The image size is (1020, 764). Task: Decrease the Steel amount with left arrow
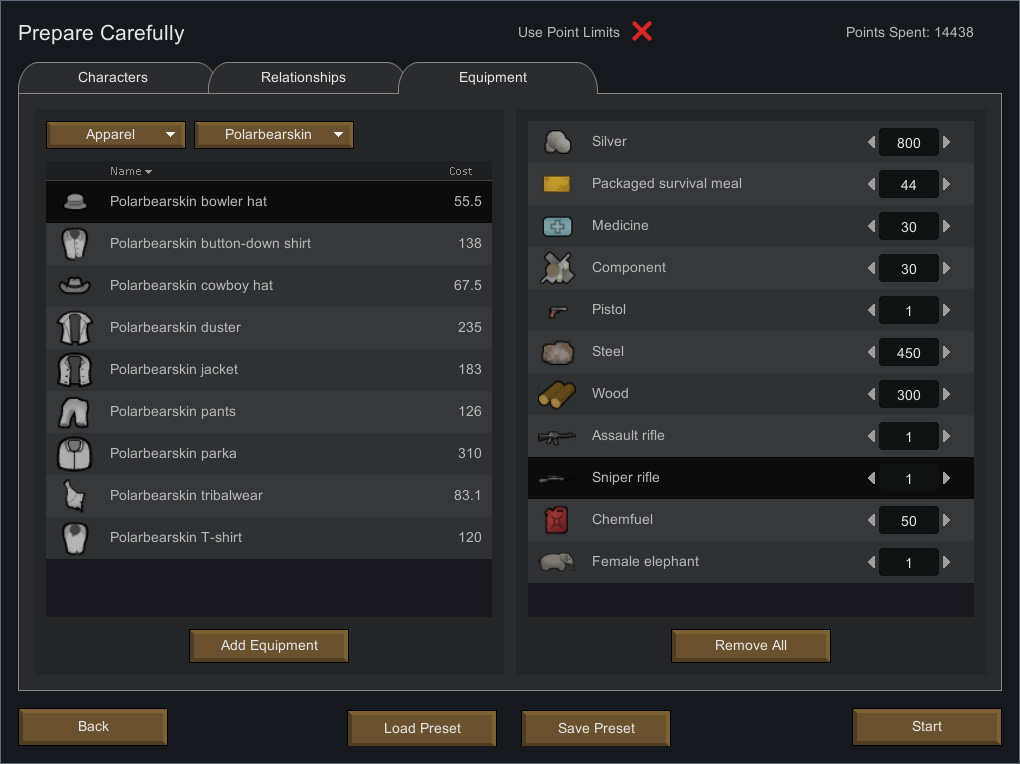(x=871, y=352)
